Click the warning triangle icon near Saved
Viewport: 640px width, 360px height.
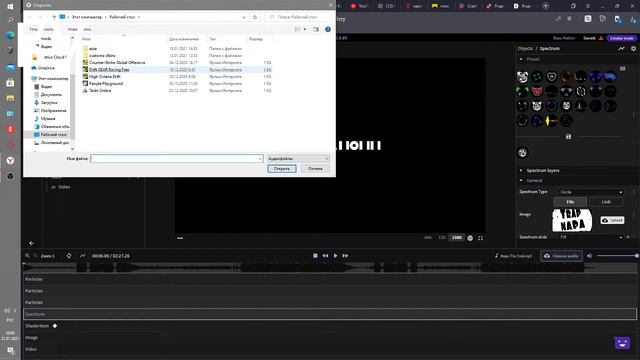(x=601, y=38)
